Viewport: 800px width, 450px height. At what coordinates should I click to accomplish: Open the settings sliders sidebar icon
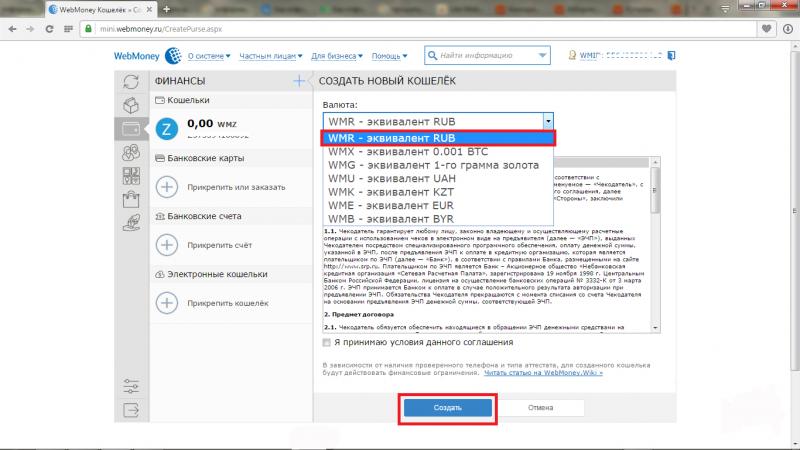pyautogui.click(x=131, y=386)
